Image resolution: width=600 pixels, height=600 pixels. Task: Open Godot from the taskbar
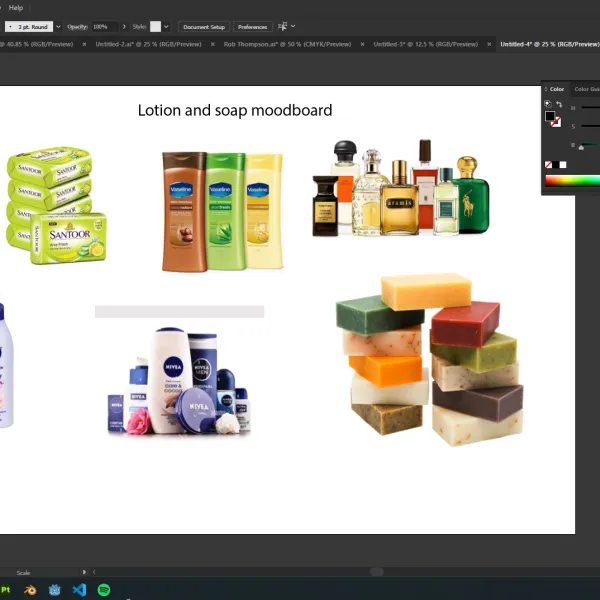click(x=55, y=590)
